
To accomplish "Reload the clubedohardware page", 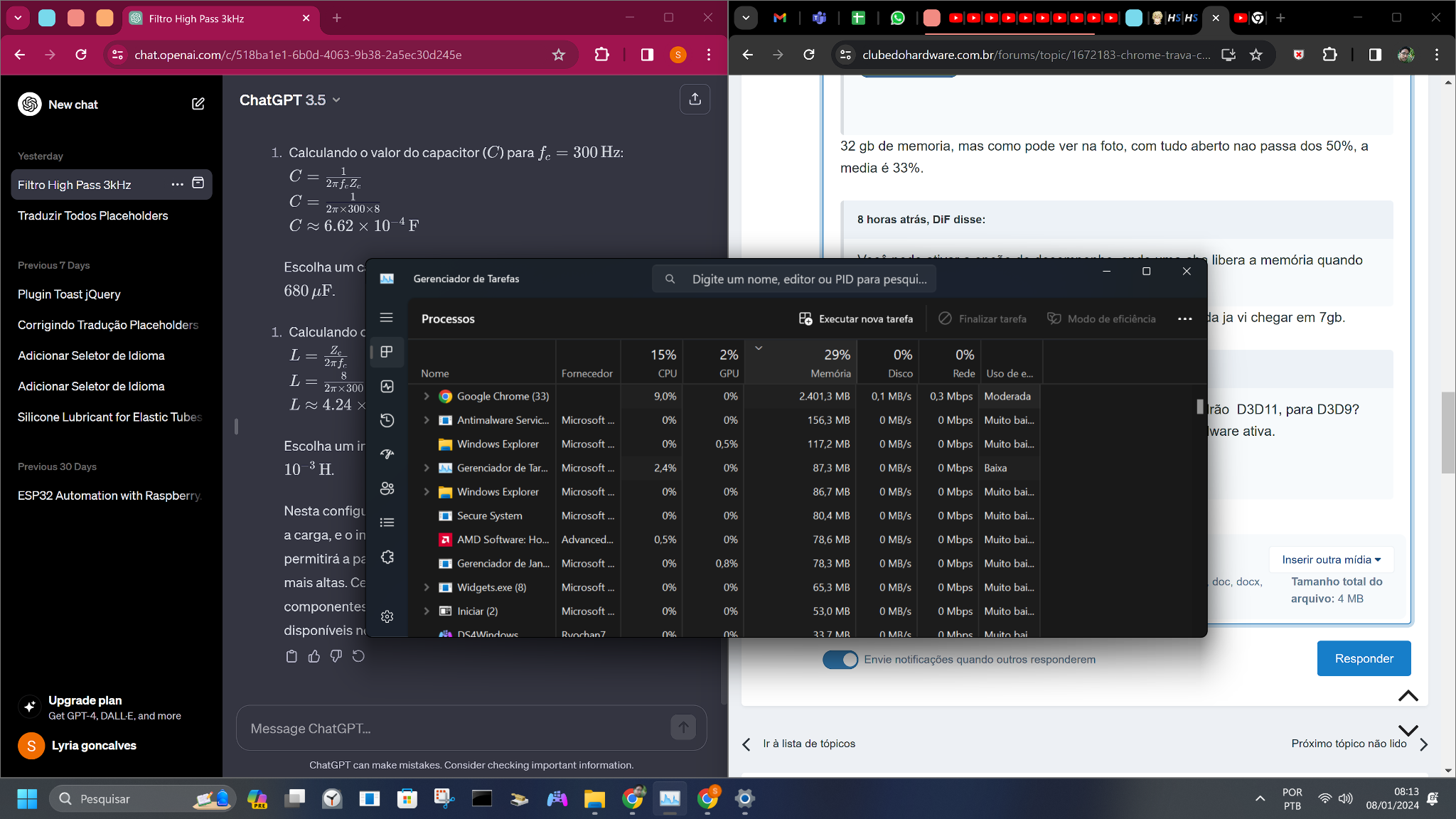I will [x=808, y=55].
